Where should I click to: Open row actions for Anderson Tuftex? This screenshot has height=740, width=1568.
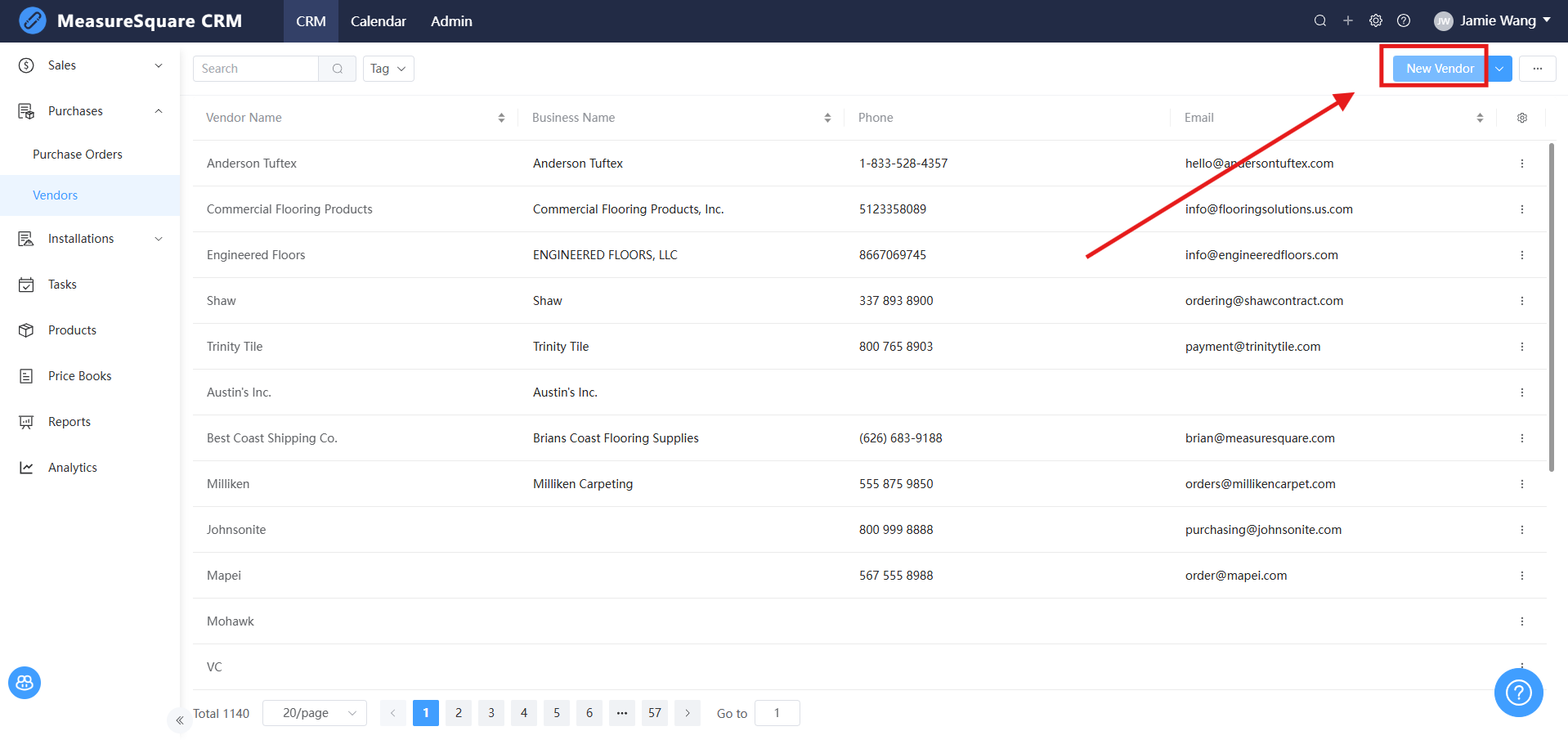[x=1522, y=164]
